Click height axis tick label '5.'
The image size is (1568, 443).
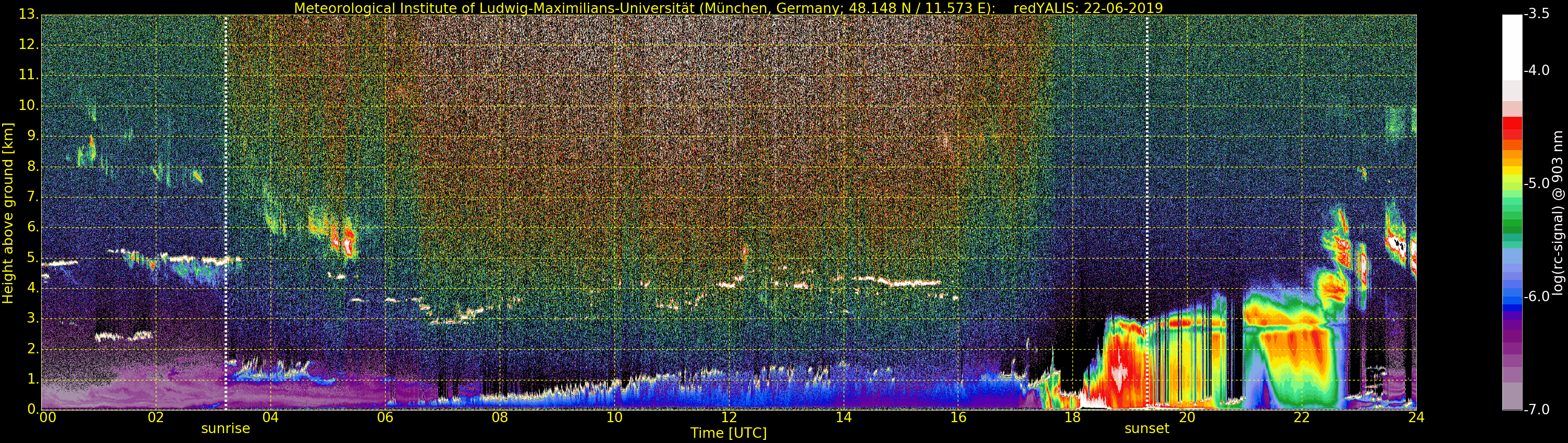pyautogui.click(x=33, y=257)
